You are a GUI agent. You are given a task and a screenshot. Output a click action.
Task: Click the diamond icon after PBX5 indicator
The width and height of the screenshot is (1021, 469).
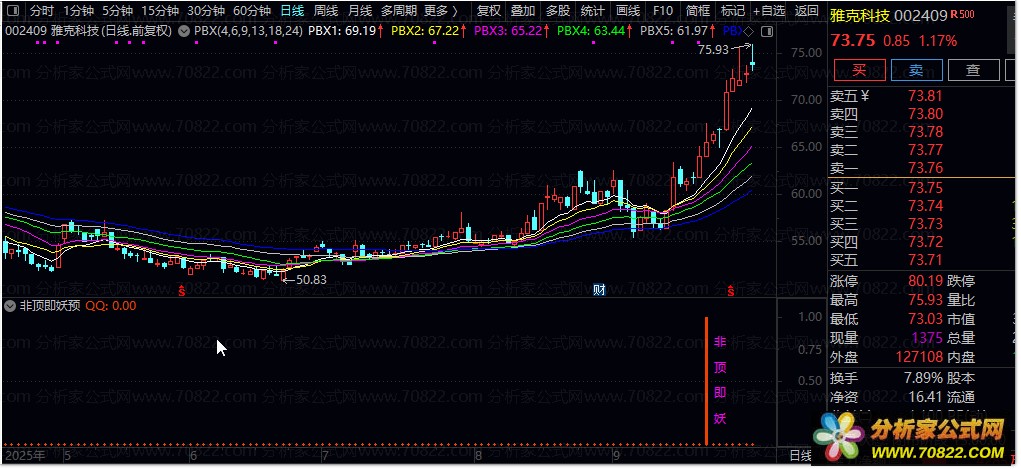tap(748, 31)
